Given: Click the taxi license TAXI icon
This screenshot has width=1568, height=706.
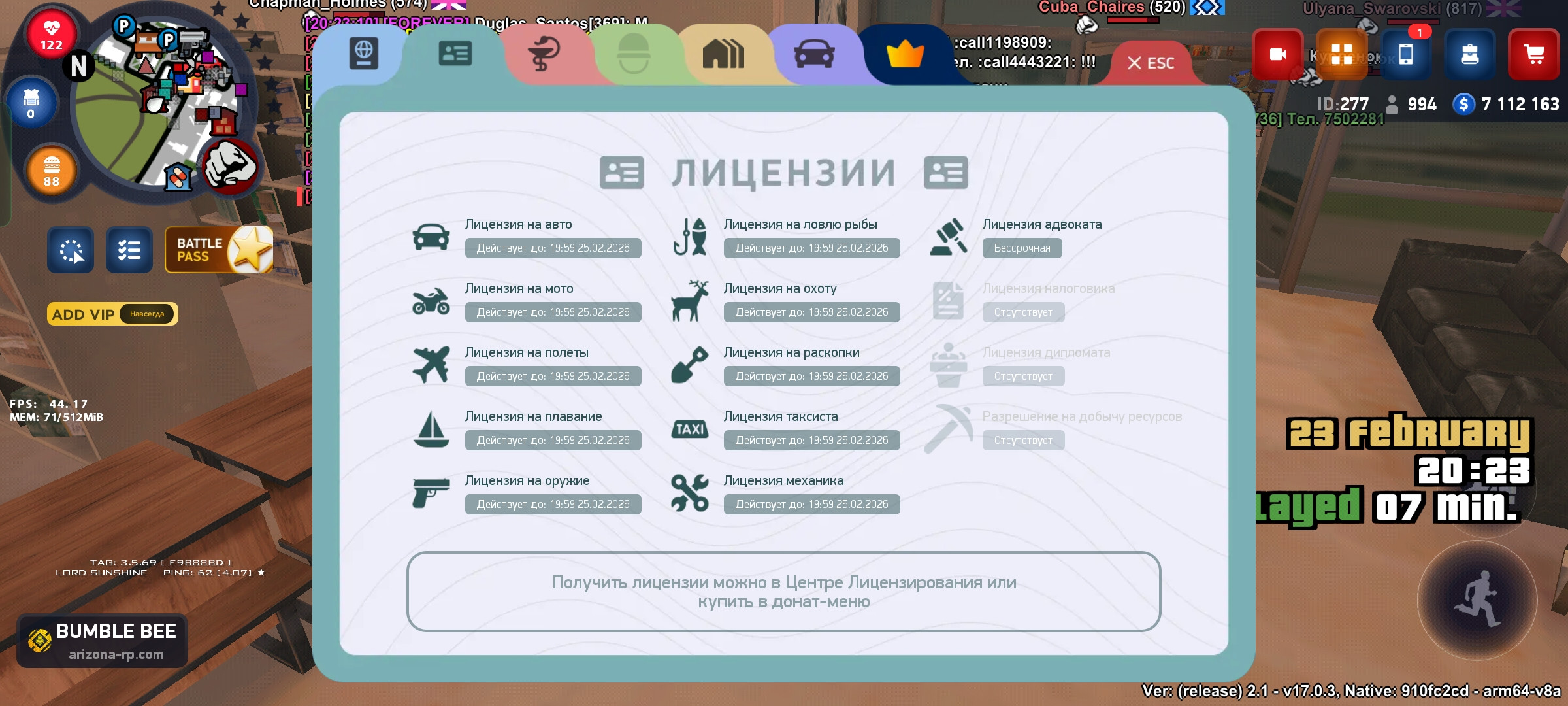Looking at the screenshot, I should coord(690,429).
